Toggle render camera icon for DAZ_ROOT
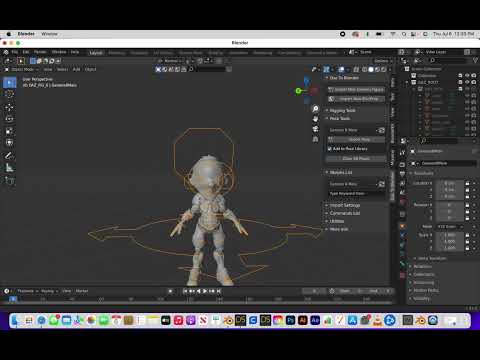The image size is (480, 360). point(473,82)
